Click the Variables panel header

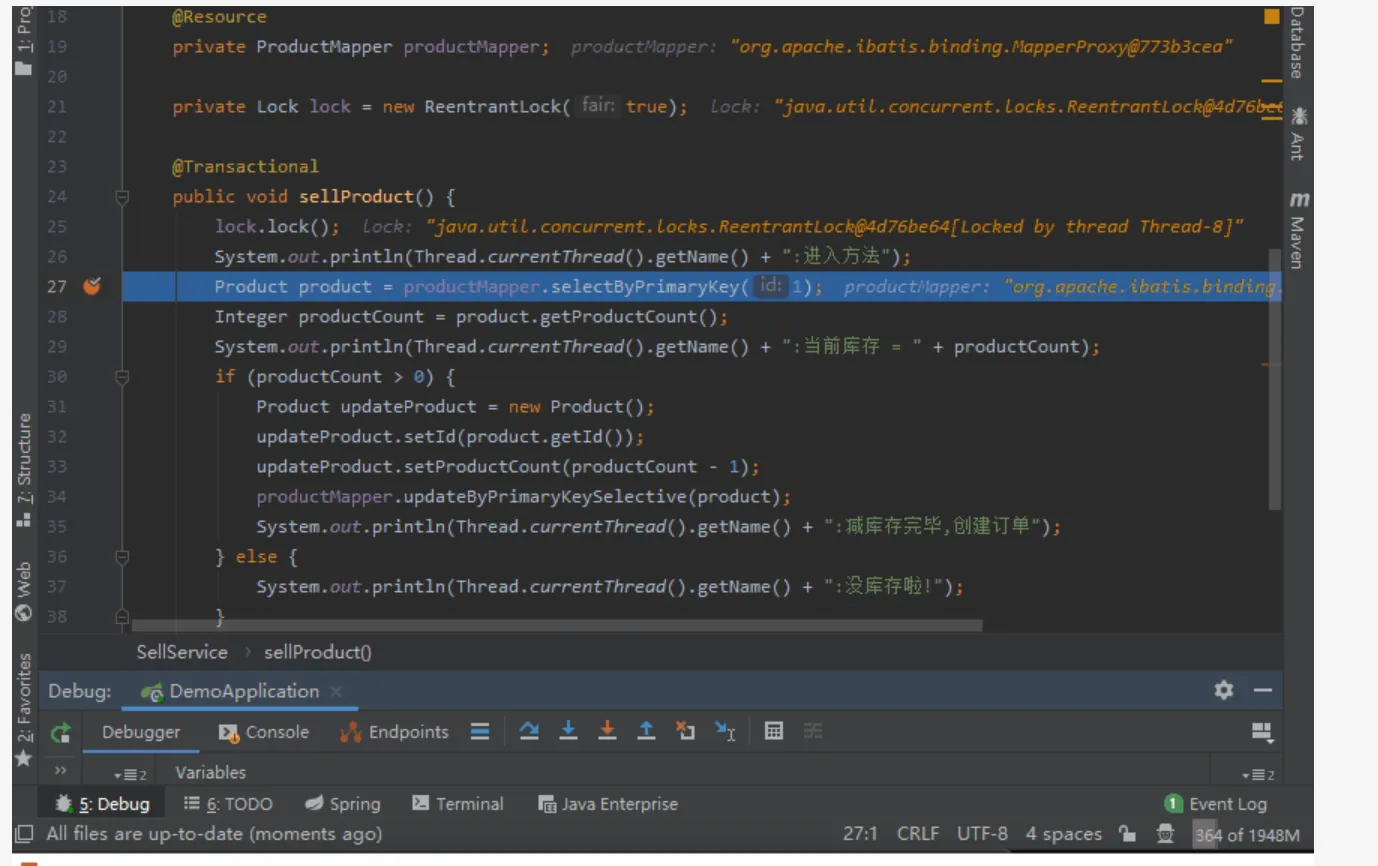click(x=211, y=772)
